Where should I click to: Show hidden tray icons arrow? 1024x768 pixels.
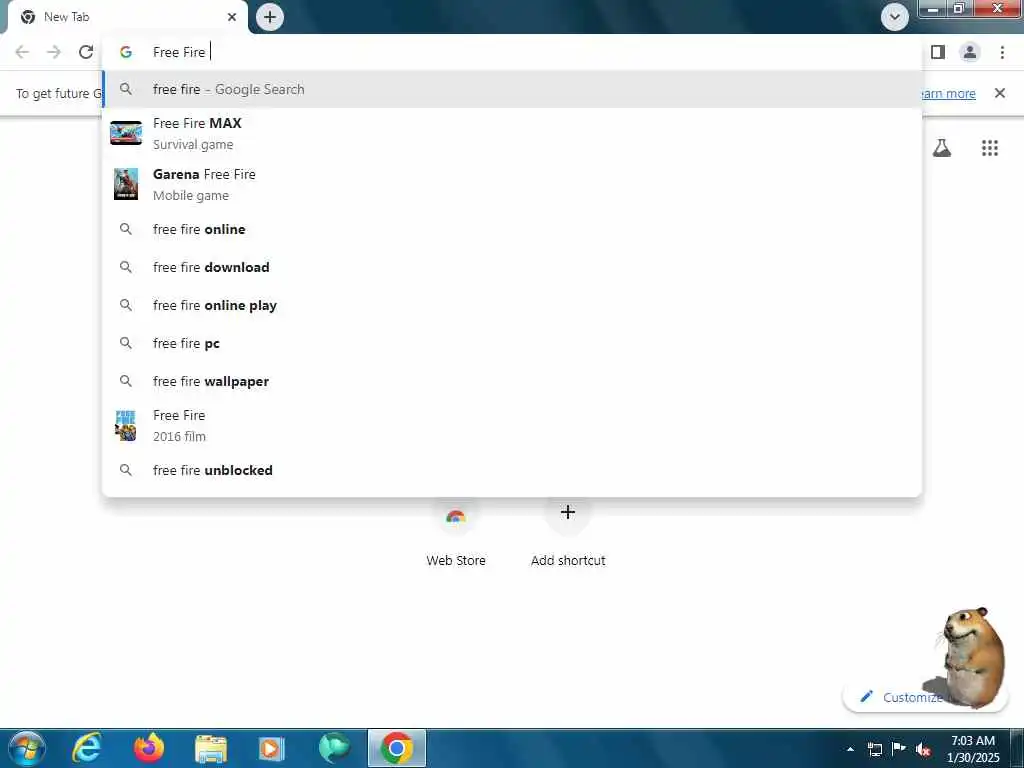pyautogui.click(x=850, y=749)
